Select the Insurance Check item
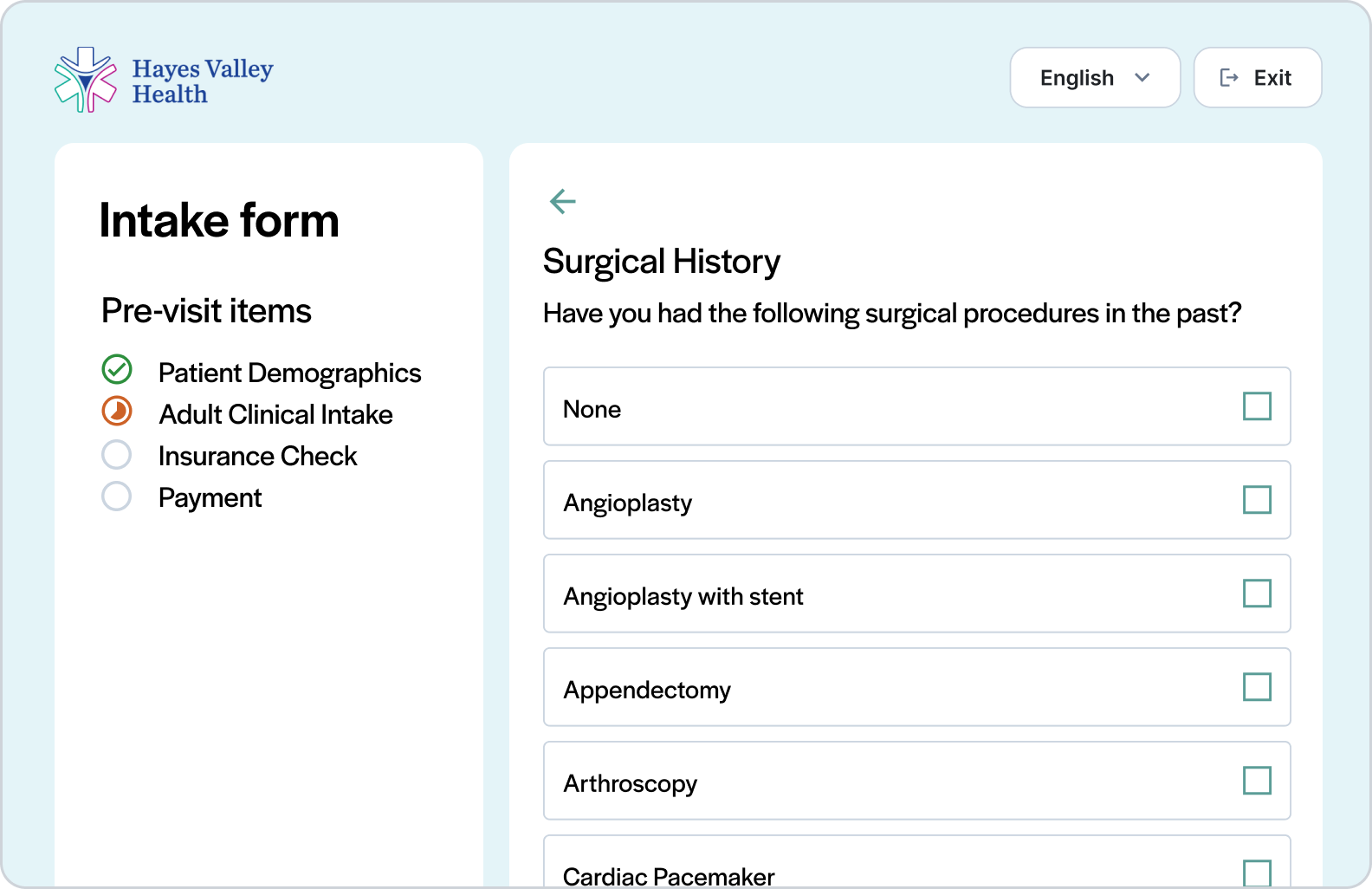 tap(257, 456)
